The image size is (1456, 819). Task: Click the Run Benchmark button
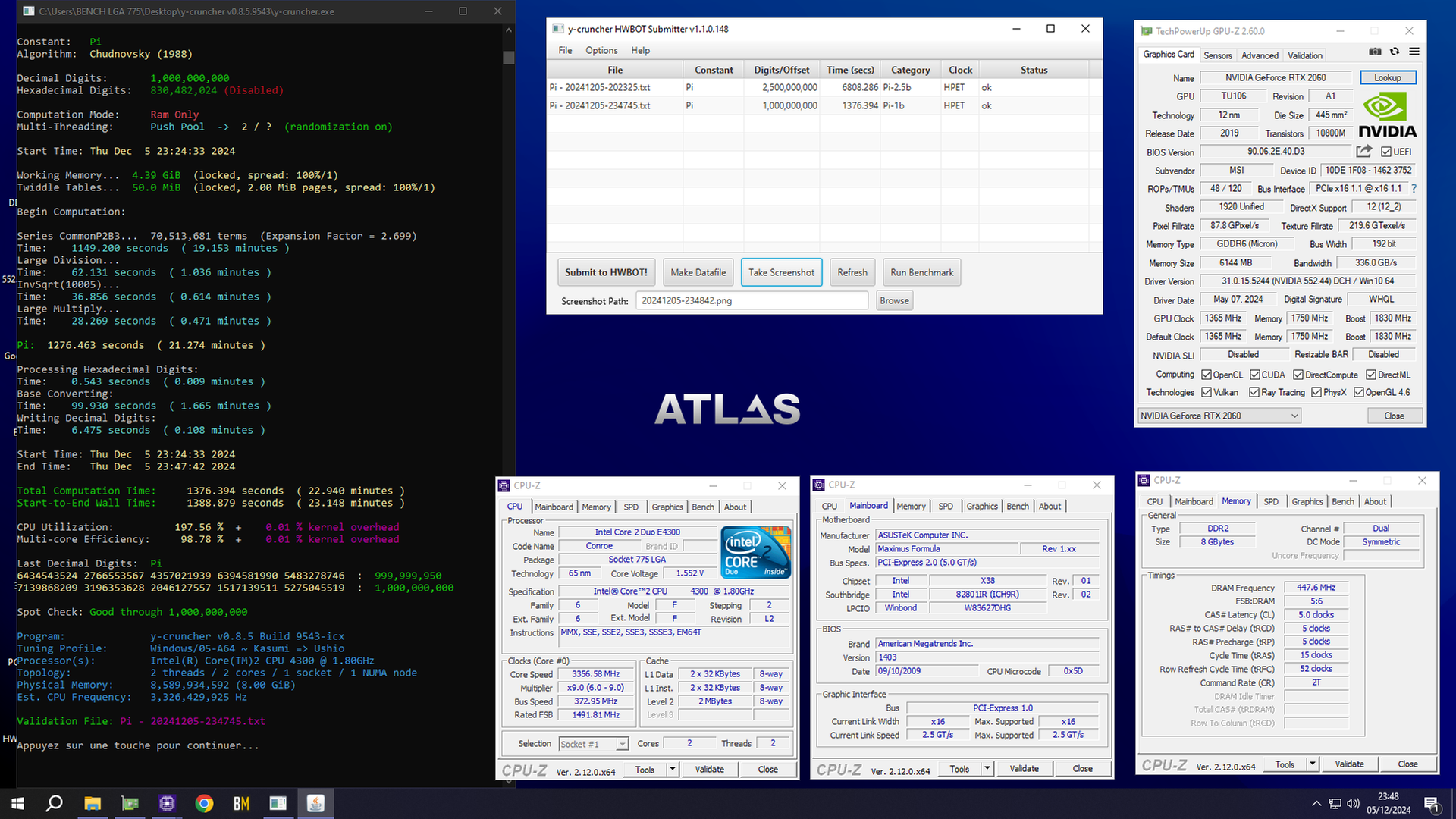[x=922, y=272]
